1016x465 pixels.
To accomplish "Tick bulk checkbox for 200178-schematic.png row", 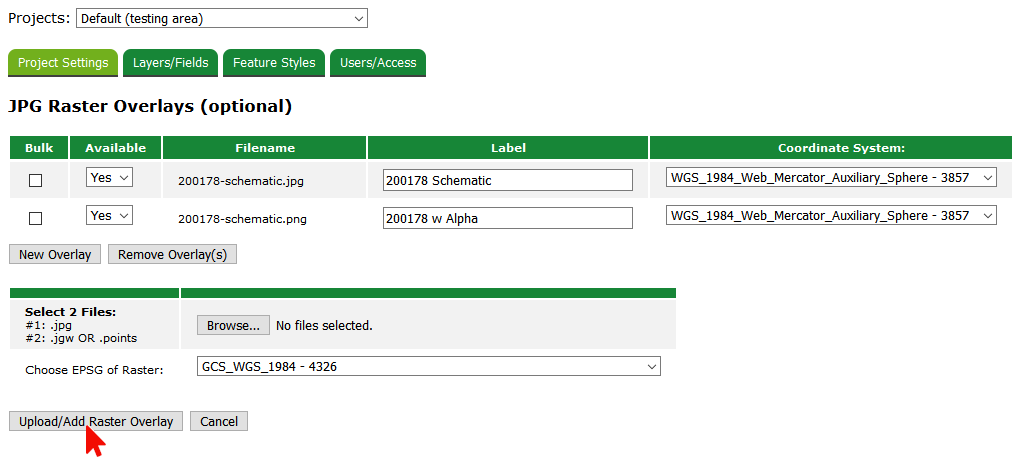I will click(36, 218).
